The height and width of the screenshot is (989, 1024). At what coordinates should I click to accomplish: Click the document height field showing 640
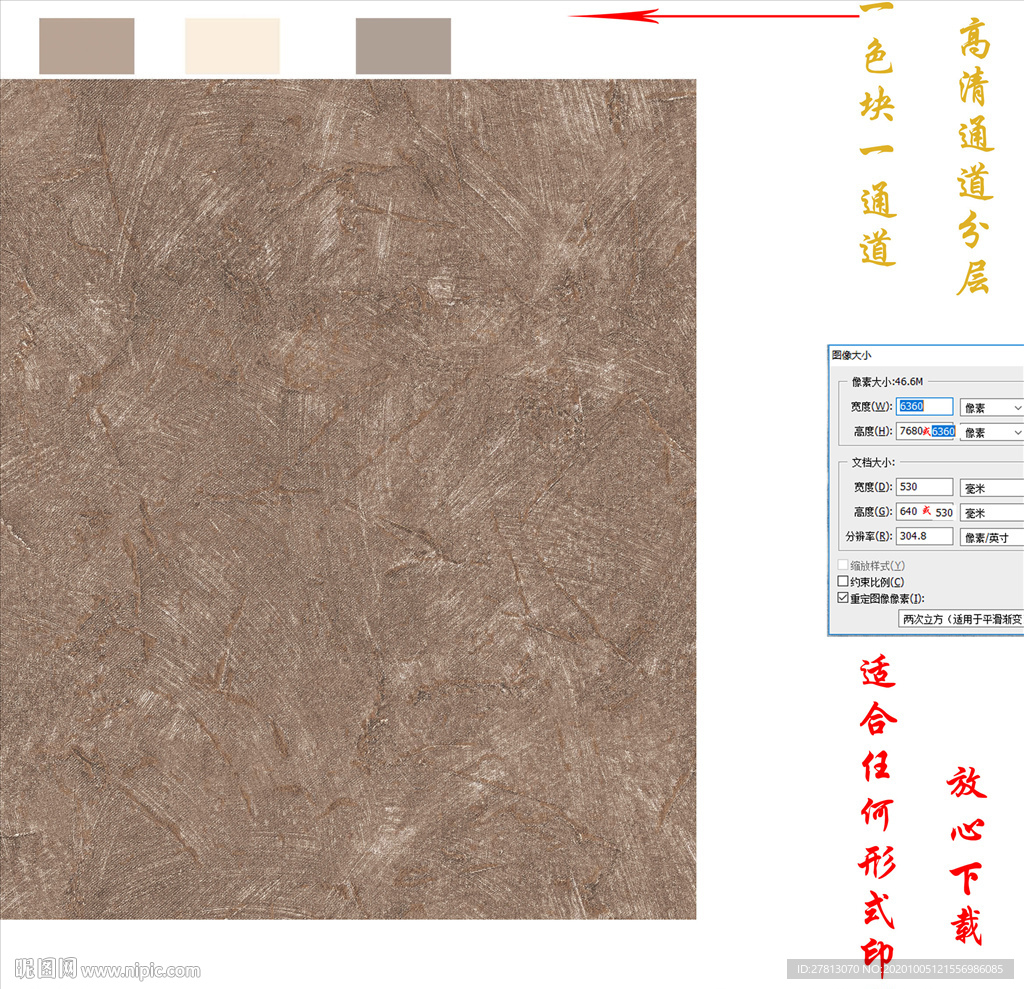[925, 511]
